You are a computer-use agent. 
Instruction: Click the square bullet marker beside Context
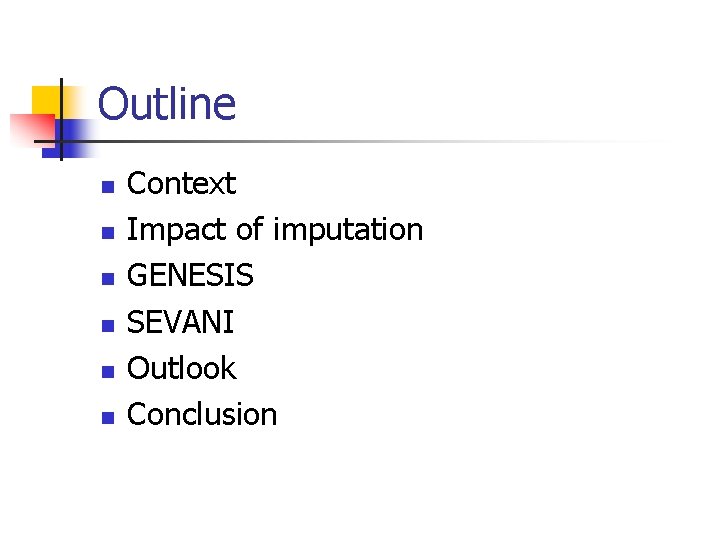tap(108, 187)
